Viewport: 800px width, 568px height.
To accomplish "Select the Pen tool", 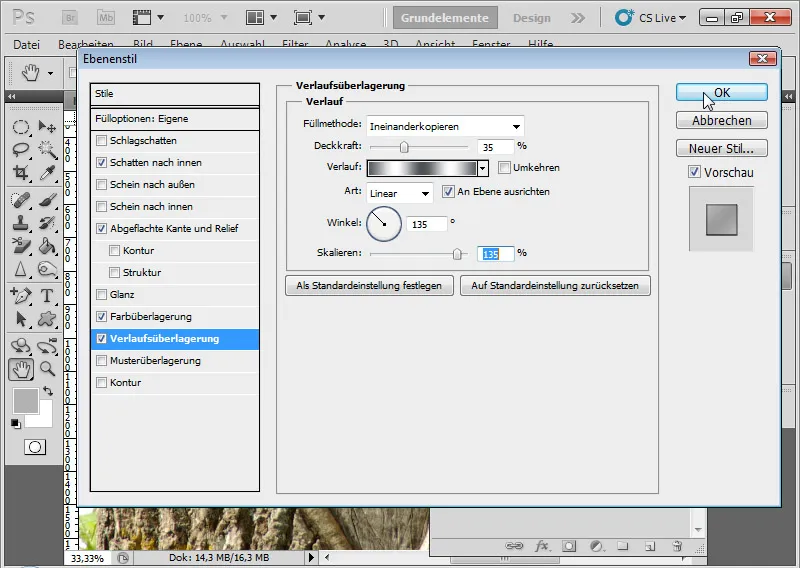I will point(20,295).
